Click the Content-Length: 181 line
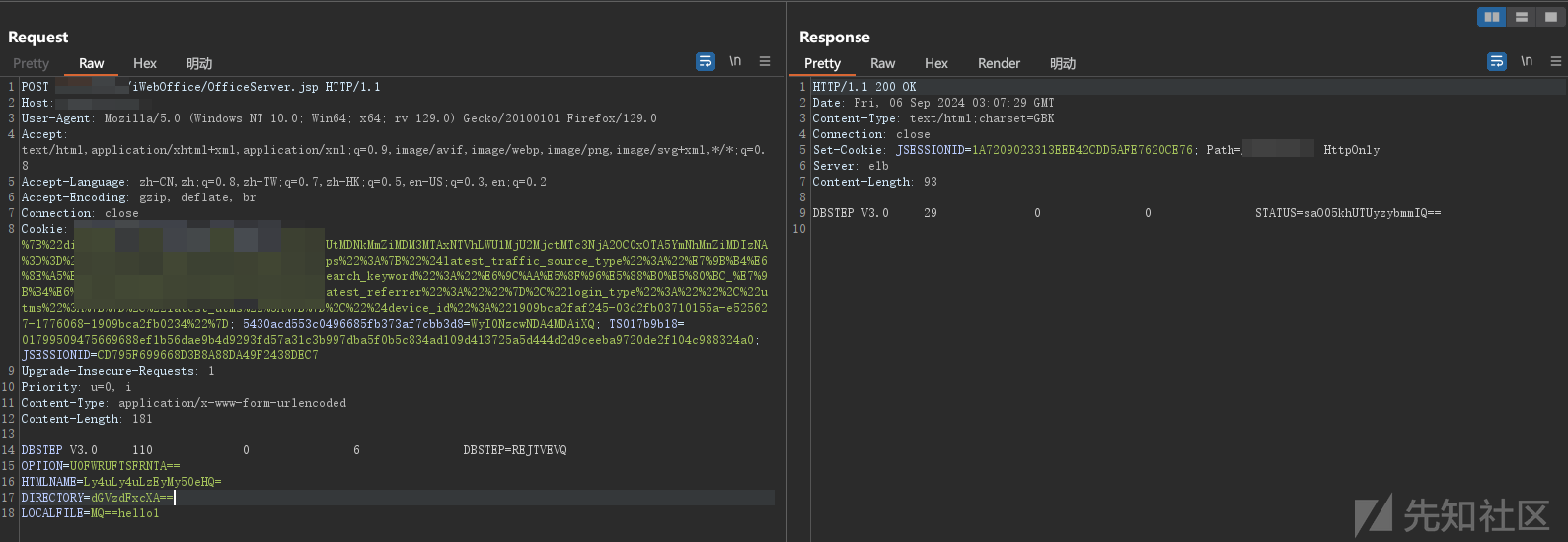 point(87,419)
